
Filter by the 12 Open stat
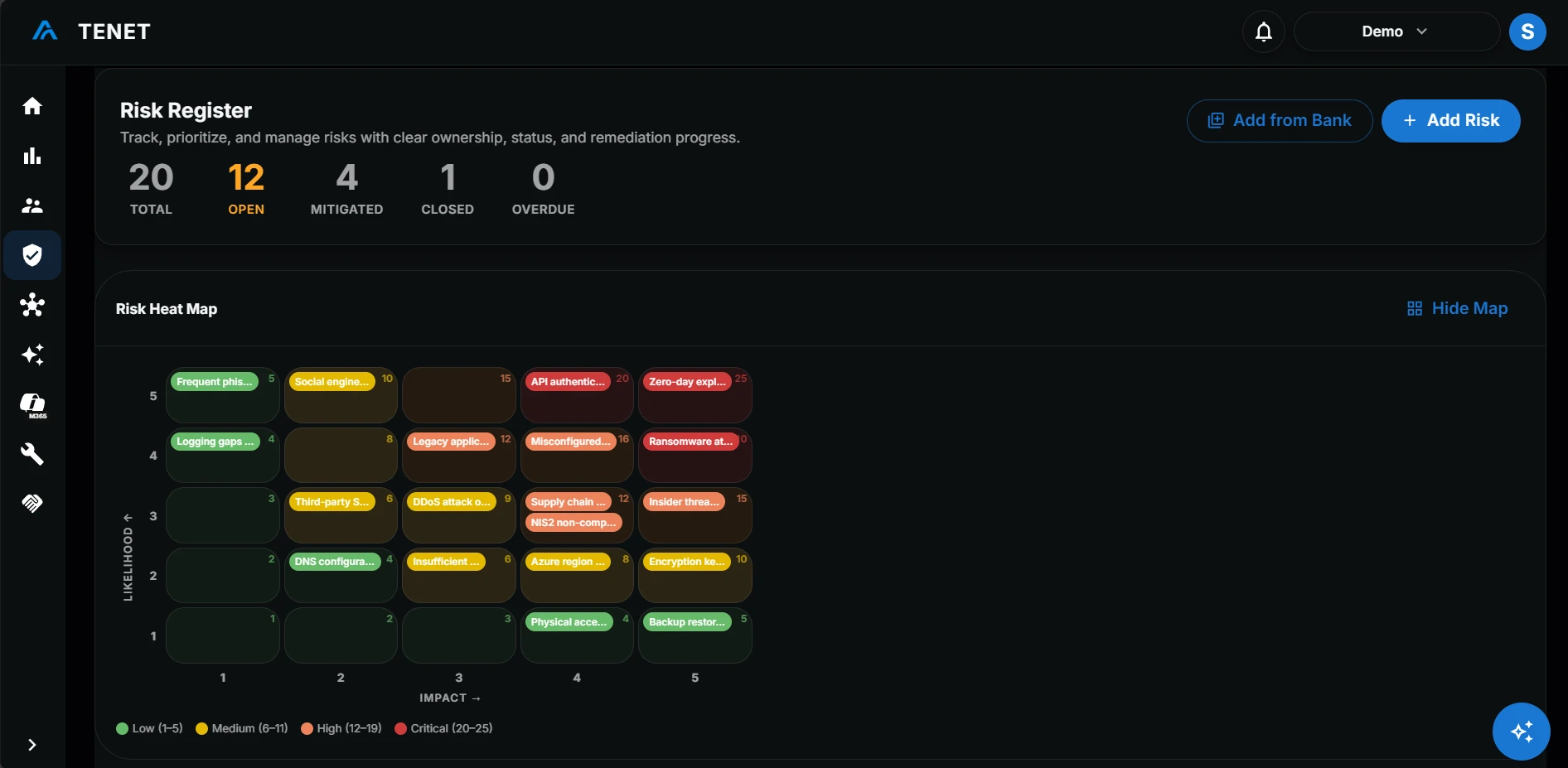(x=246, y=189)
